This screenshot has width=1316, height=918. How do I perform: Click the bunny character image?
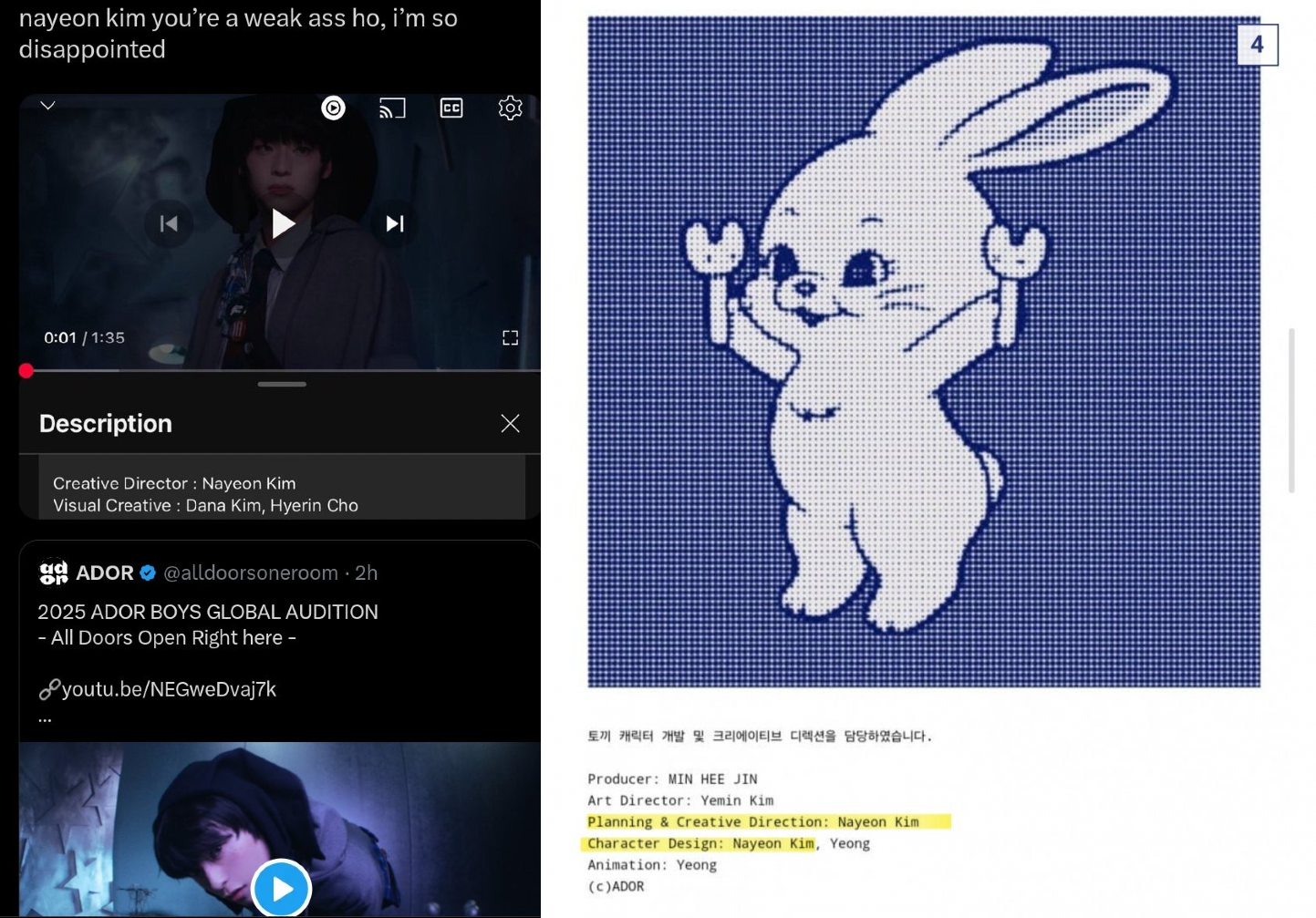[x=924, y=351]
